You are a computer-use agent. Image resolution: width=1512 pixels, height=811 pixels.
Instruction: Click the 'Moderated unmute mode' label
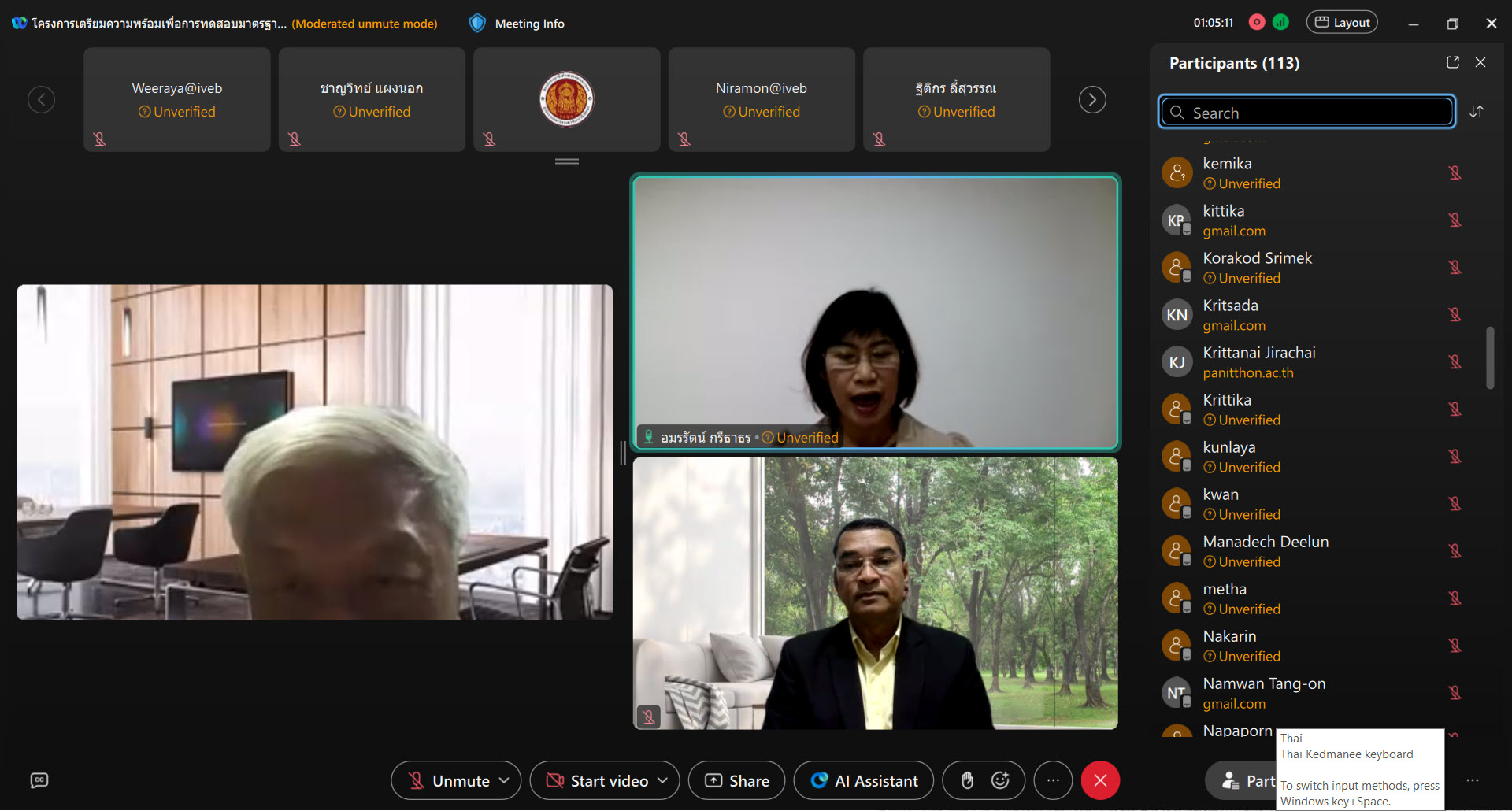365,24
